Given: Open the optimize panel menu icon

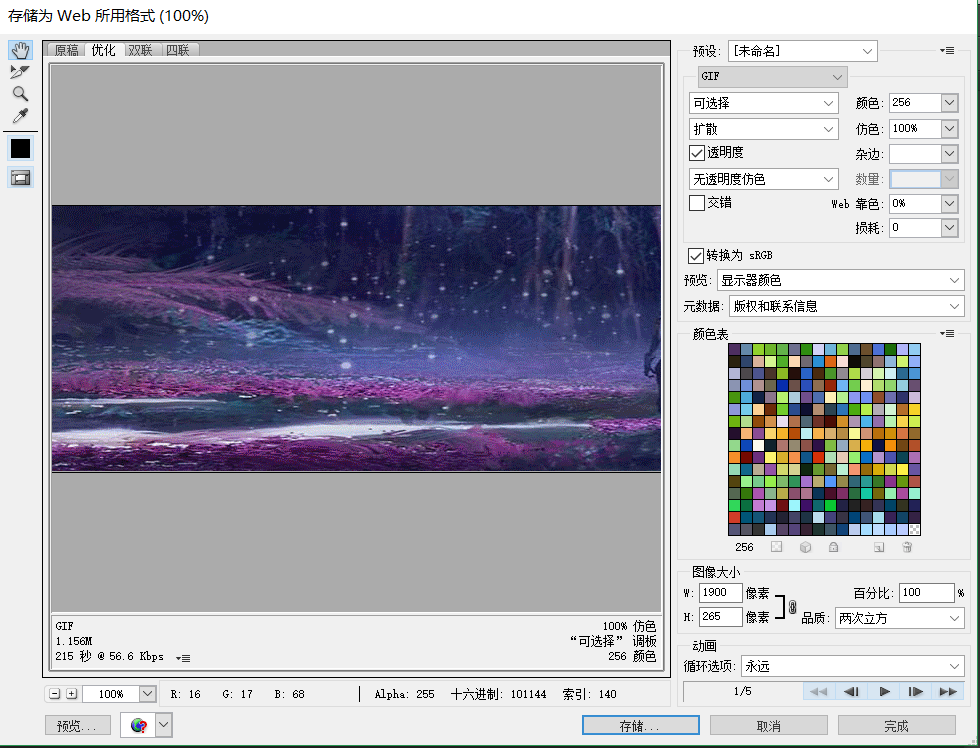Looking at the screenshot, I should pos(948,51).
